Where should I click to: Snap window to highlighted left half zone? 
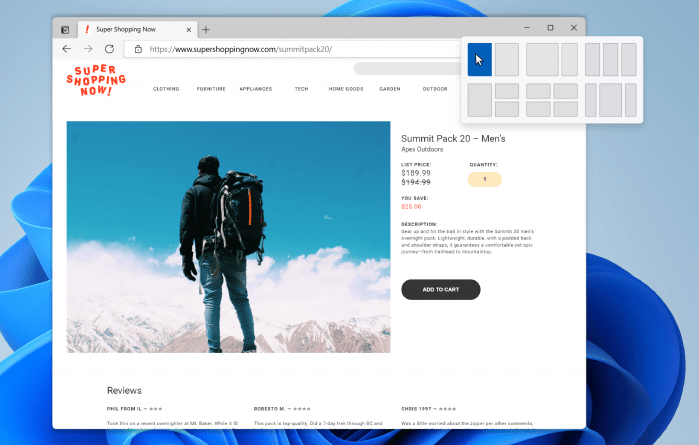pyautogui.click(x=480, y=59)
